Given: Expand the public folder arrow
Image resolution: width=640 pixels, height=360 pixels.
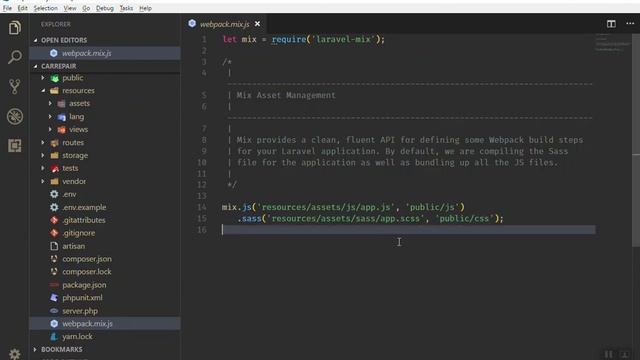Looking at the screenshot, I should tap(43, 78).
